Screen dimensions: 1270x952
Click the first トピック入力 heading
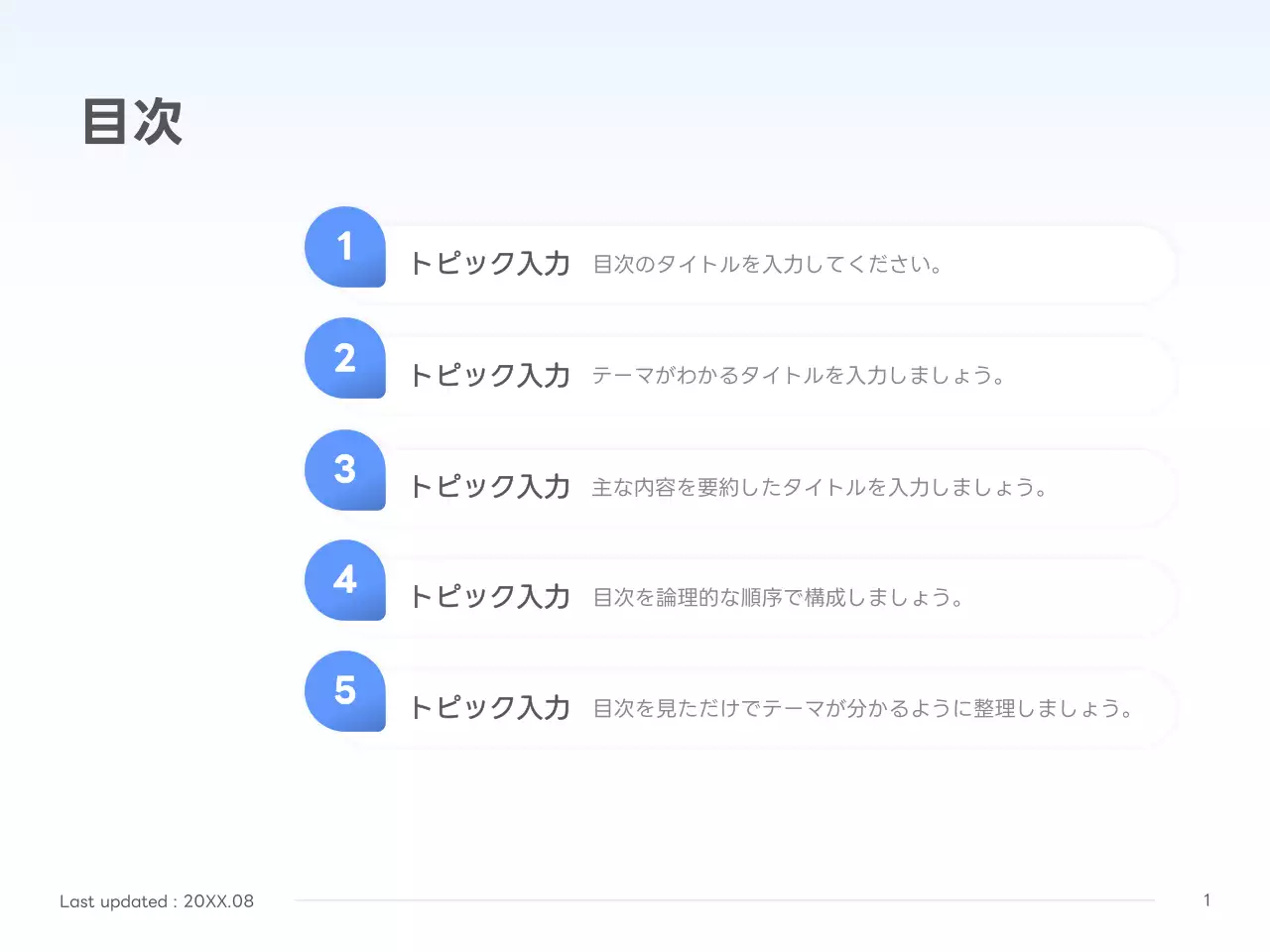pos(490,265)
